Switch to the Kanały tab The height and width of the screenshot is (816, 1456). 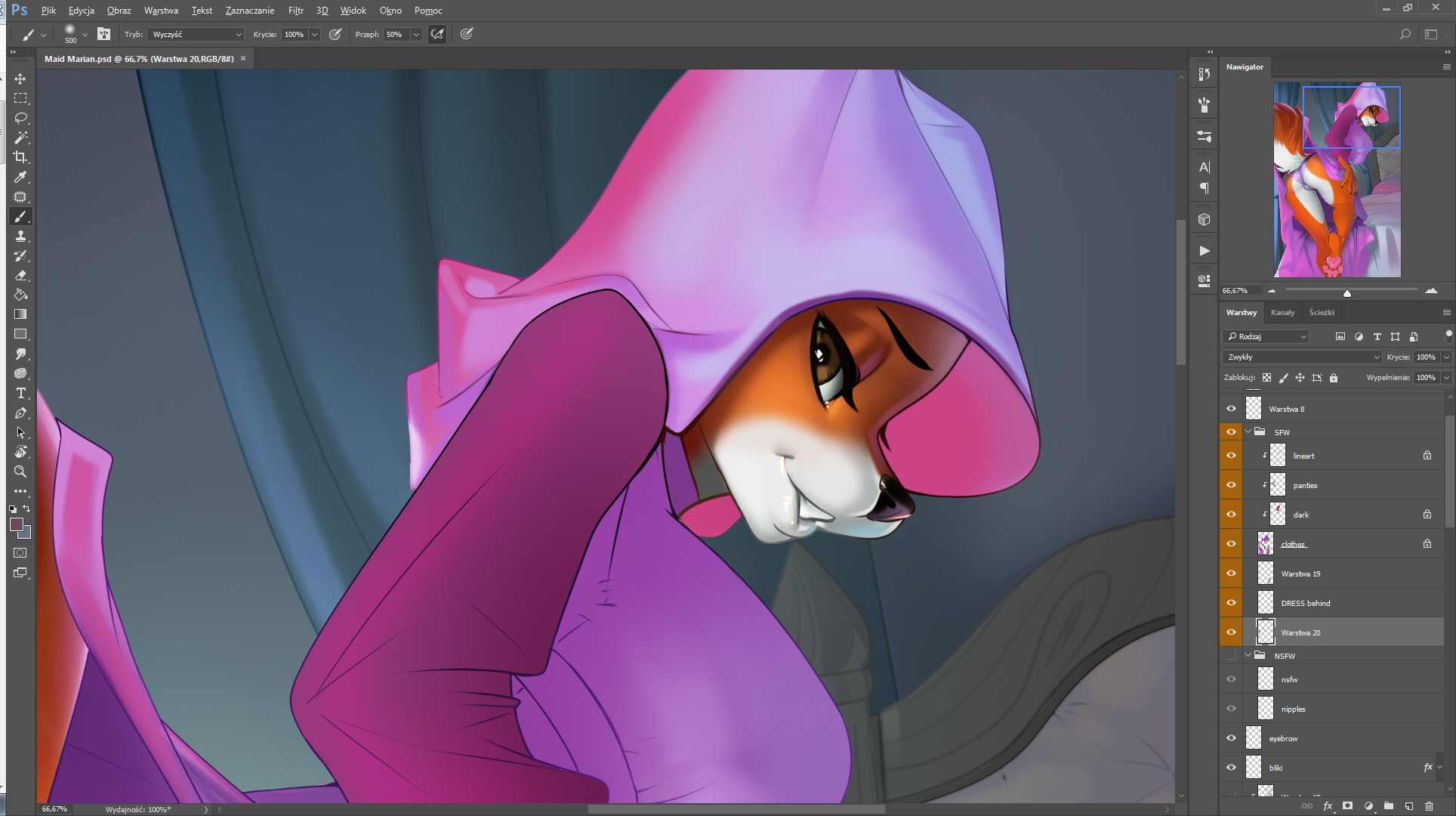[x=1282, y=312]
